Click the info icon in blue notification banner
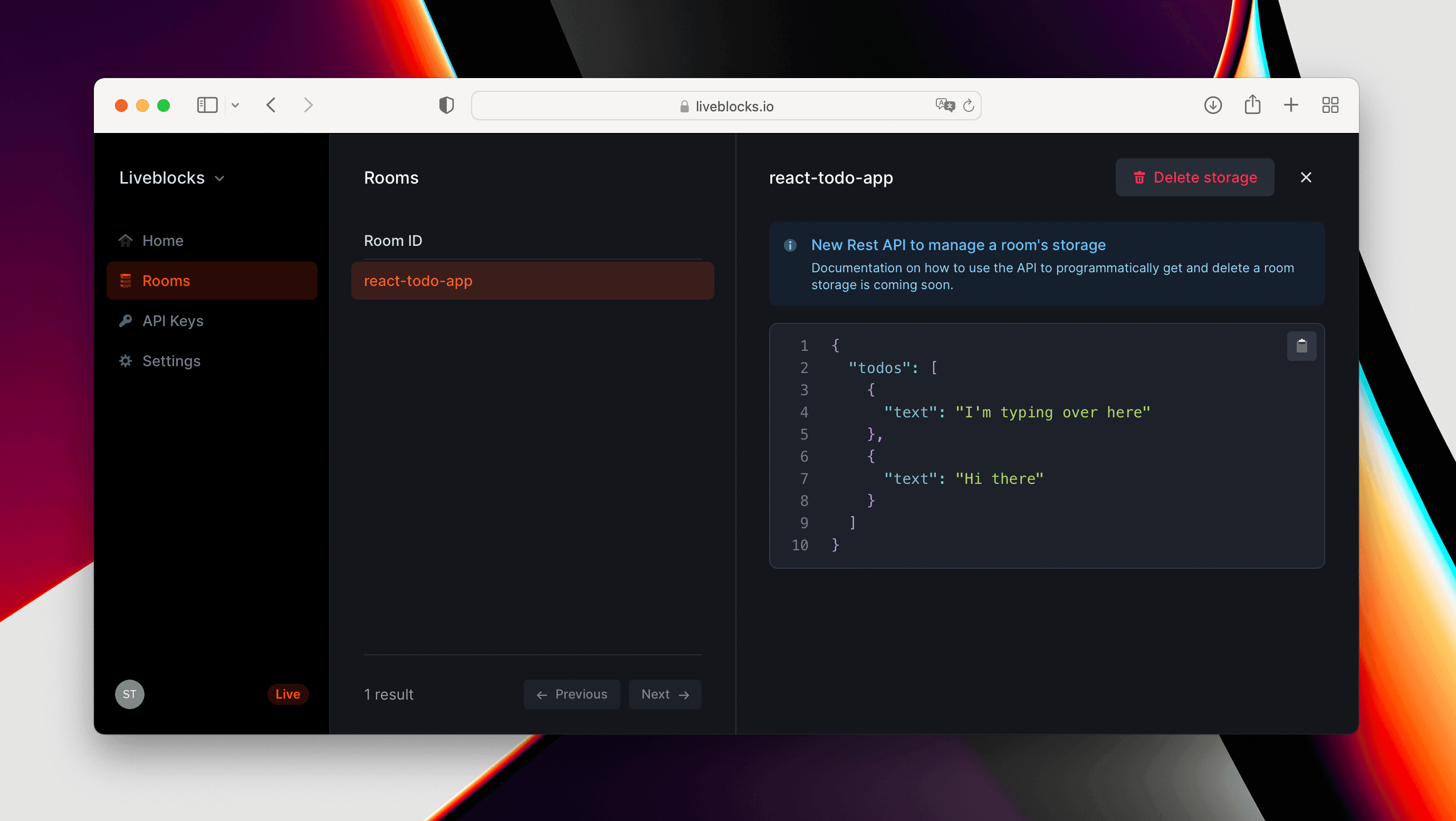Screen dimensions: 1456x821 click(x=791, y=244)
